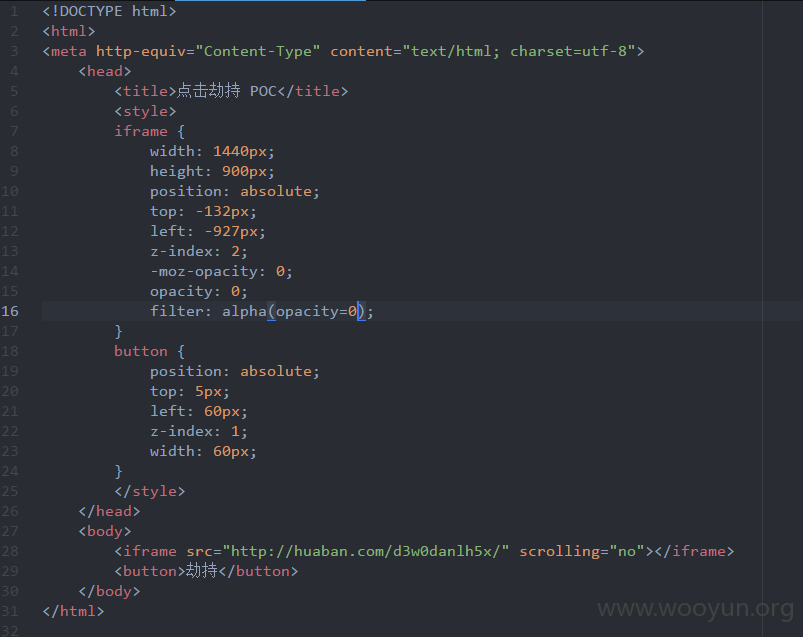Viewport: 803px width, 637px height.
Task: Click line number 16 in the gutter
Action: 10,311
